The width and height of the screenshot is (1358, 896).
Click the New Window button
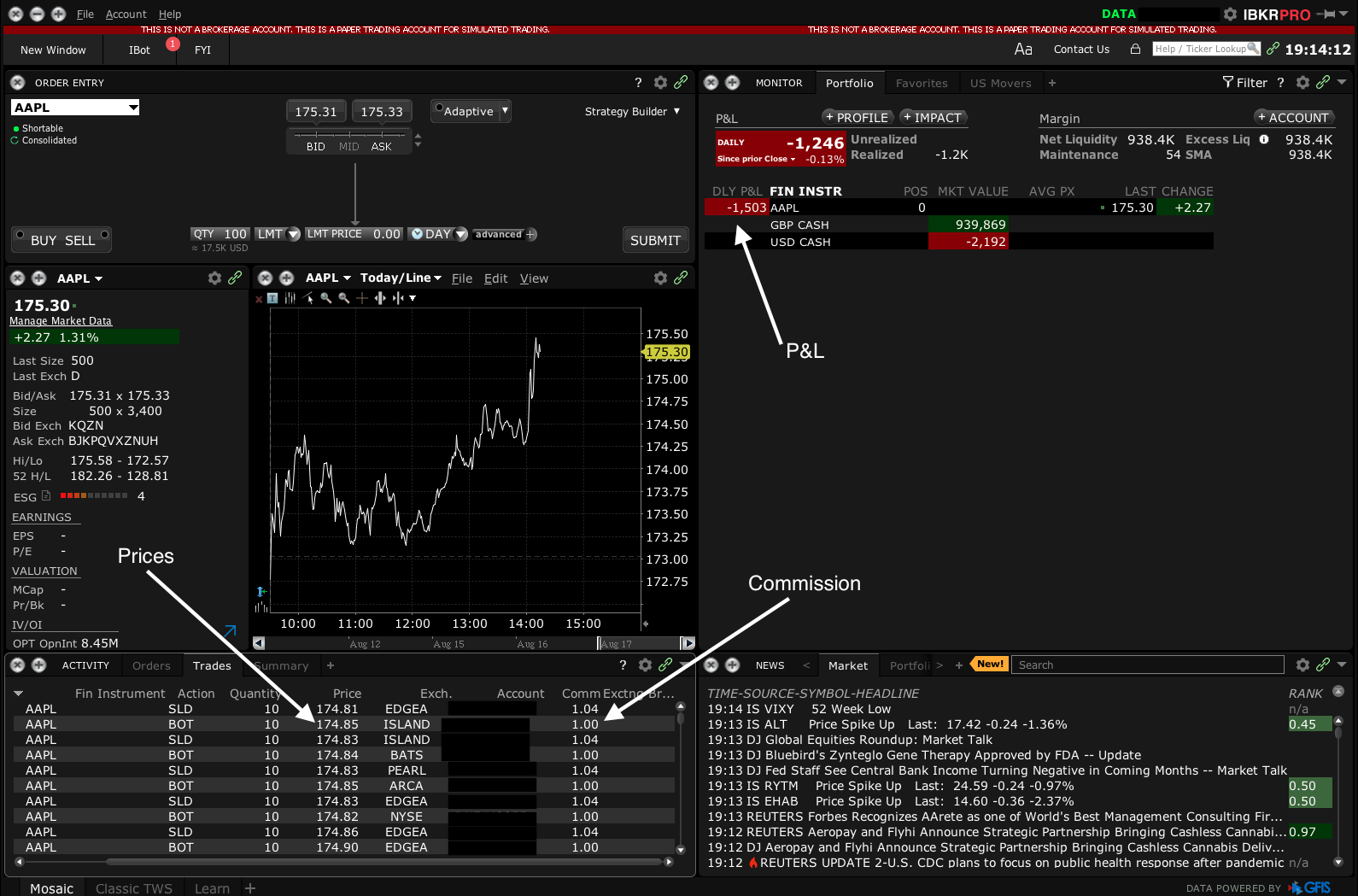click(53, 50)
